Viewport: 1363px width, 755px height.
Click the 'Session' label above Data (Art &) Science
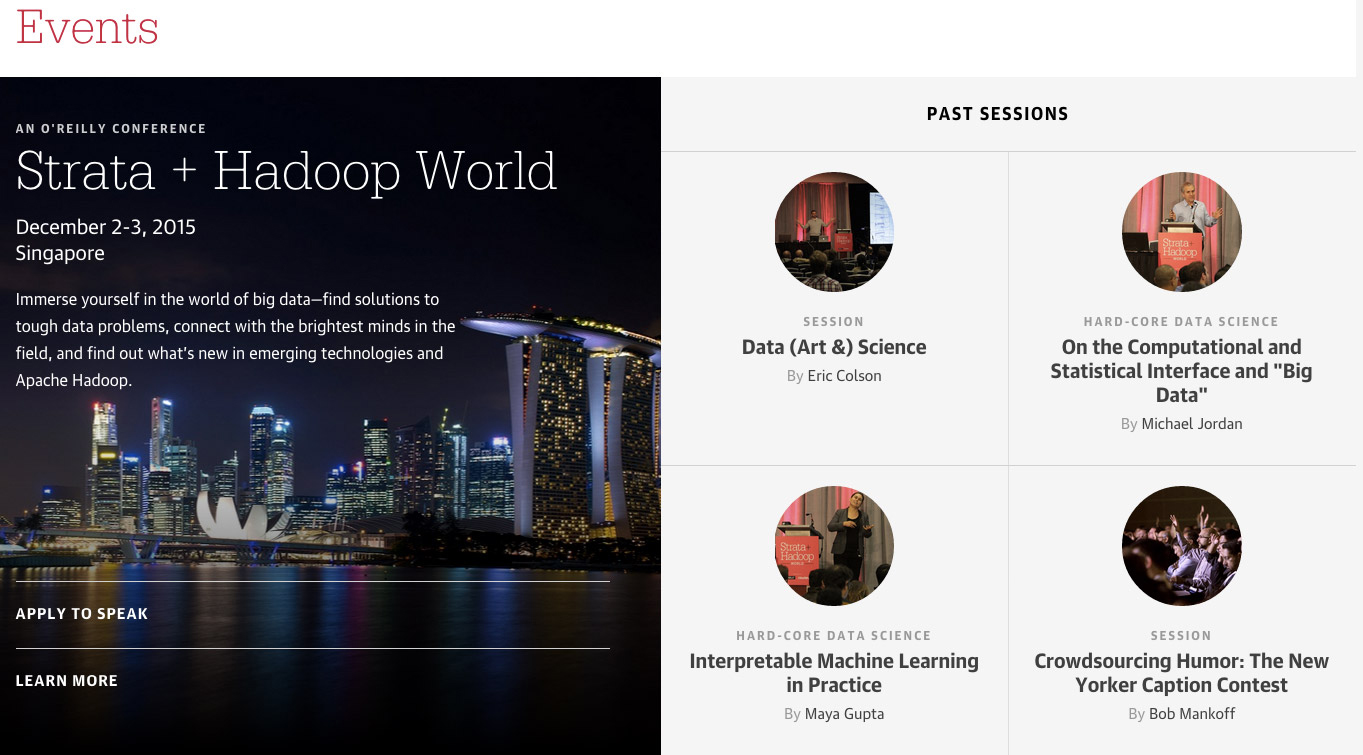[x=834, y=322]
